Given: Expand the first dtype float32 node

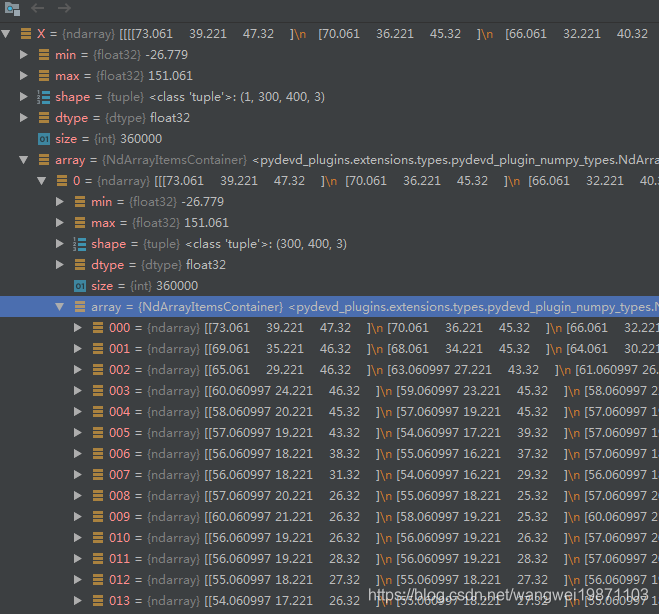Looking at the screenshot, I should (x=24, y=118).
